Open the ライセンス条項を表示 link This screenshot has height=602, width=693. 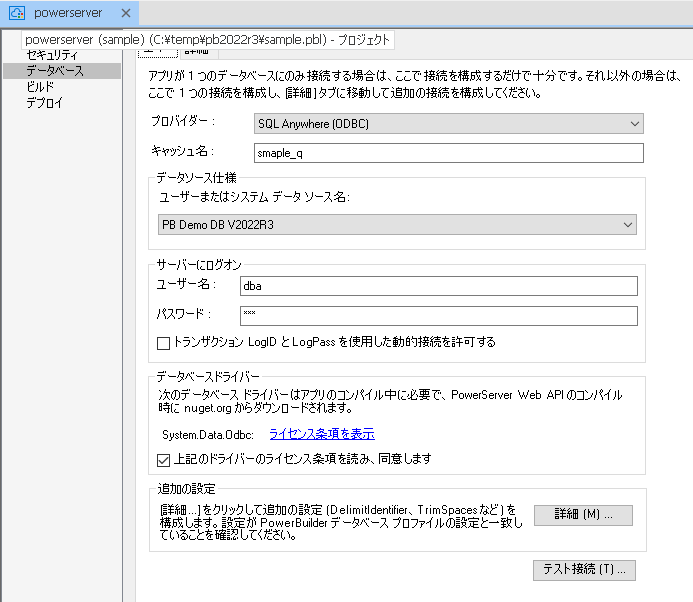(322, 434)
